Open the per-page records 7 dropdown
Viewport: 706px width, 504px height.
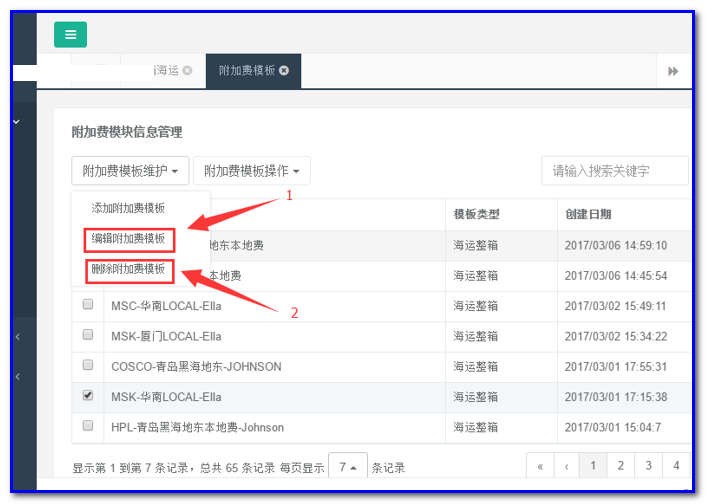click(348, 467)
